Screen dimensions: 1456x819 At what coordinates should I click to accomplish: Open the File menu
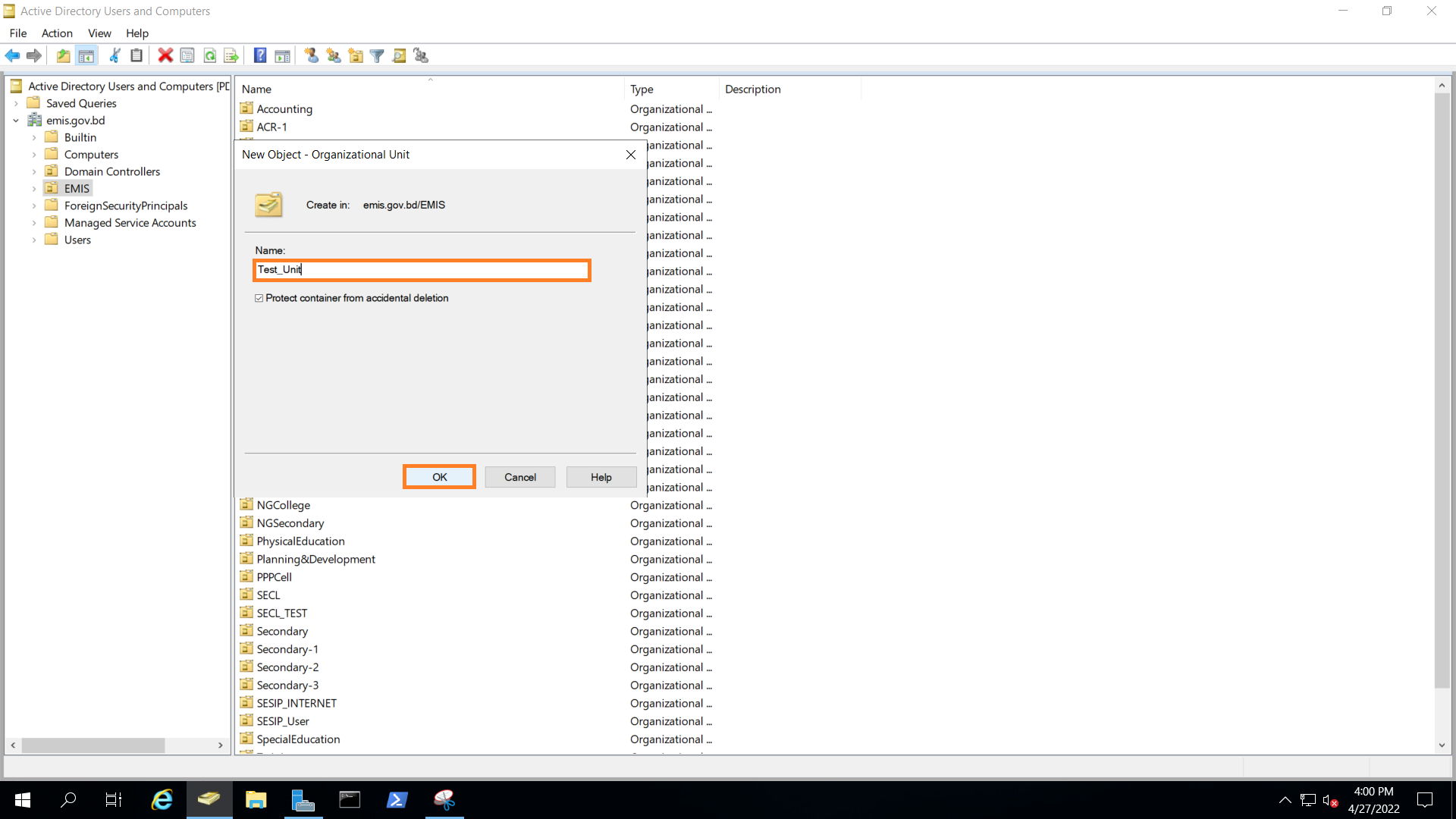[x=18, y=33]
